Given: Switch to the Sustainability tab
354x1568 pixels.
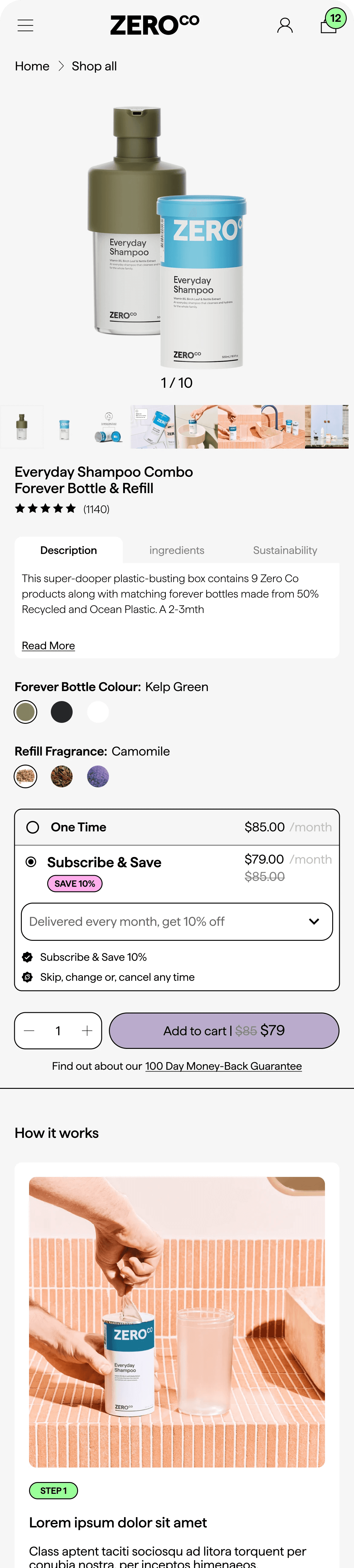Looking at the screenshot, I should [x=285, y=550].
